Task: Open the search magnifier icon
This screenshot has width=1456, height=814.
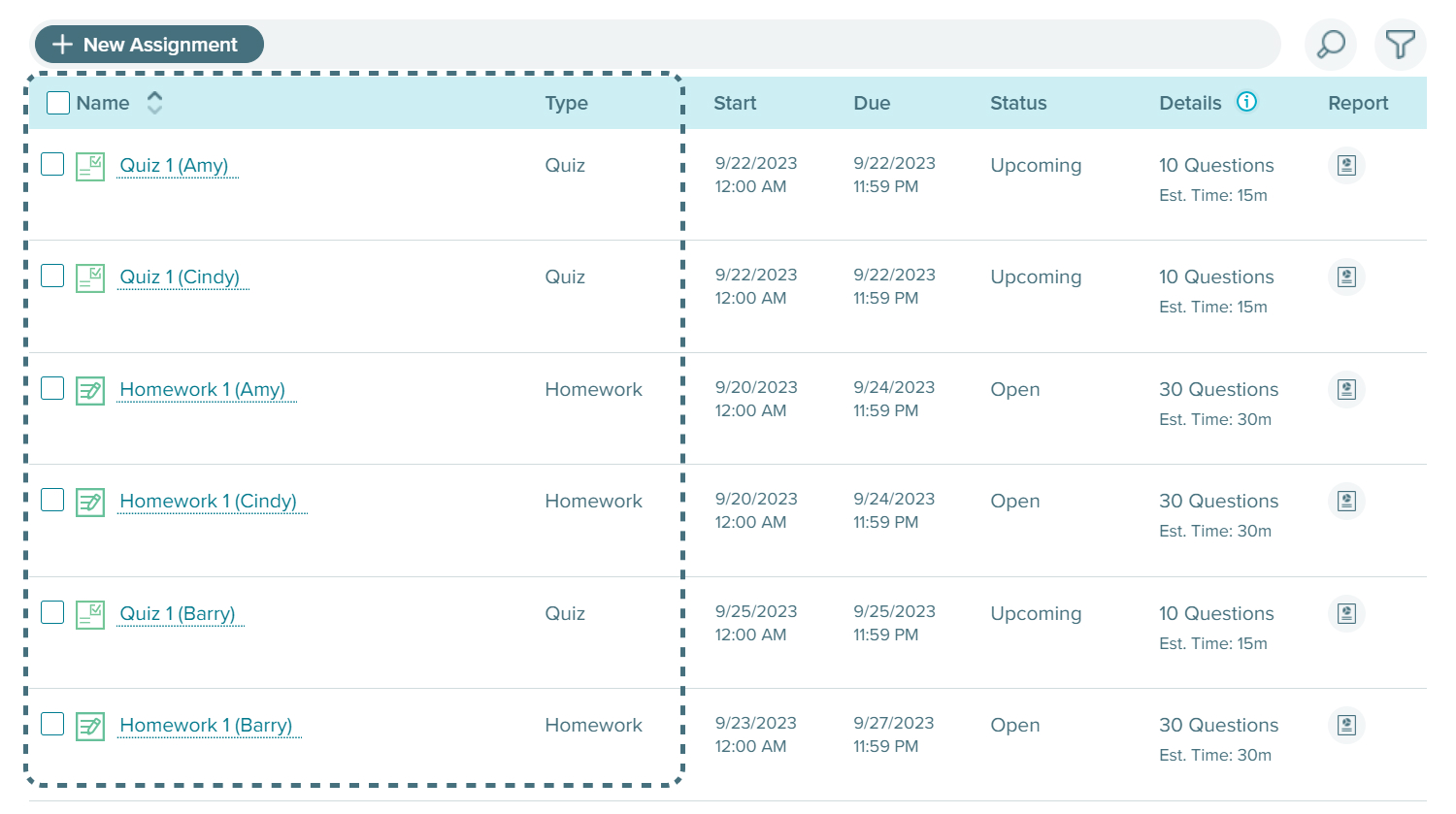Action: (x=1331, y=45)
